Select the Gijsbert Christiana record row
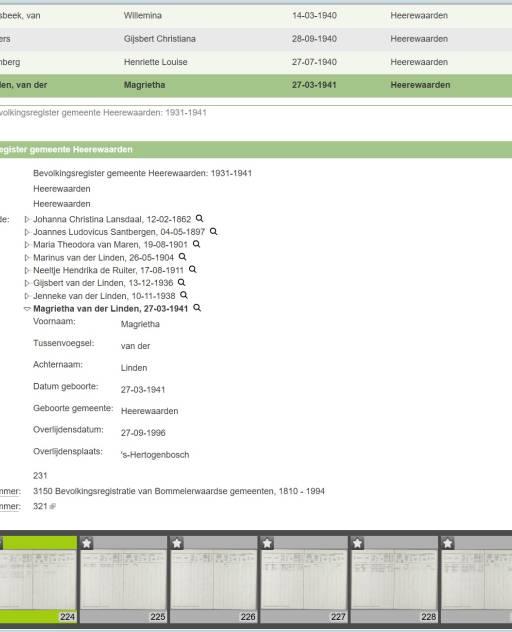Screen dimensions: 512x632 [256, 39]
